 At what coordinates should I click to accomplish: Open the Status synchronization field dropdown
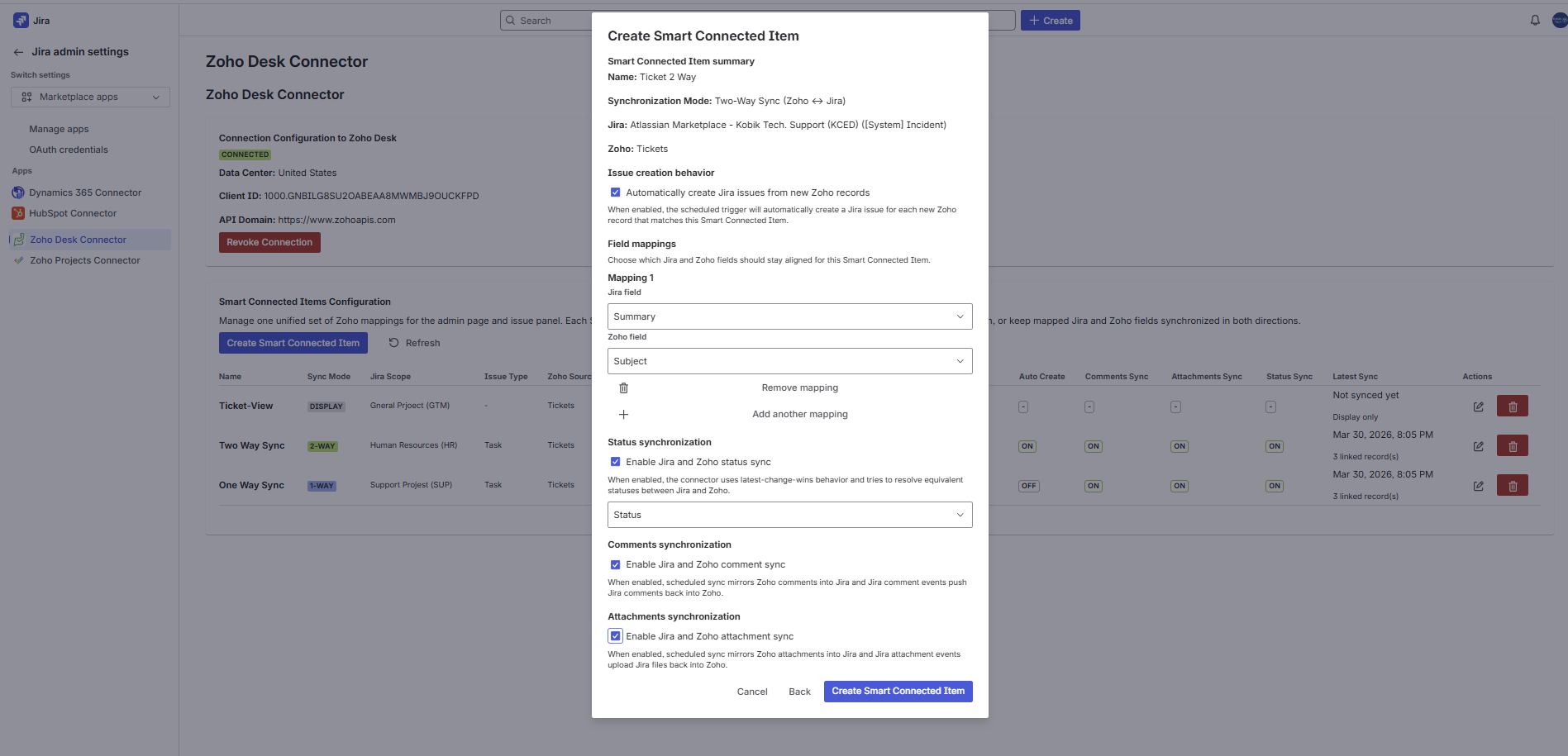tap(789, 514)
